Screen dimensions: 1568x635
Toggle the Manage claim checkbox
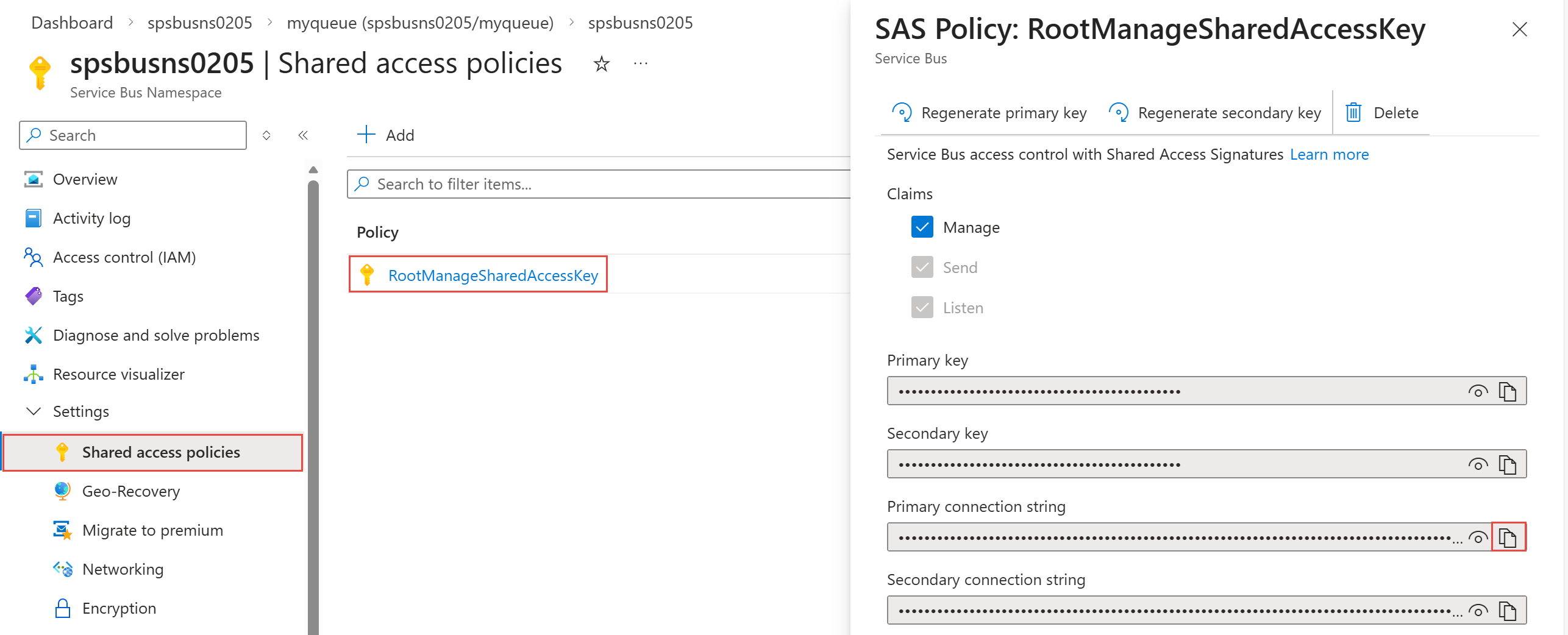tap(922, 226)
